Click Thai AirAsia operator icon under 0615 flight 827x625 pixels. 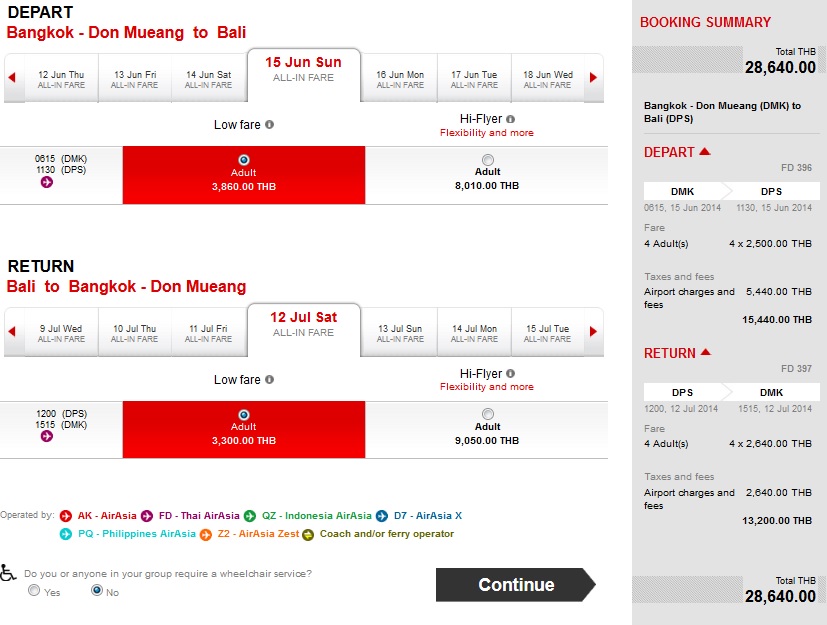tap(47, 182)
